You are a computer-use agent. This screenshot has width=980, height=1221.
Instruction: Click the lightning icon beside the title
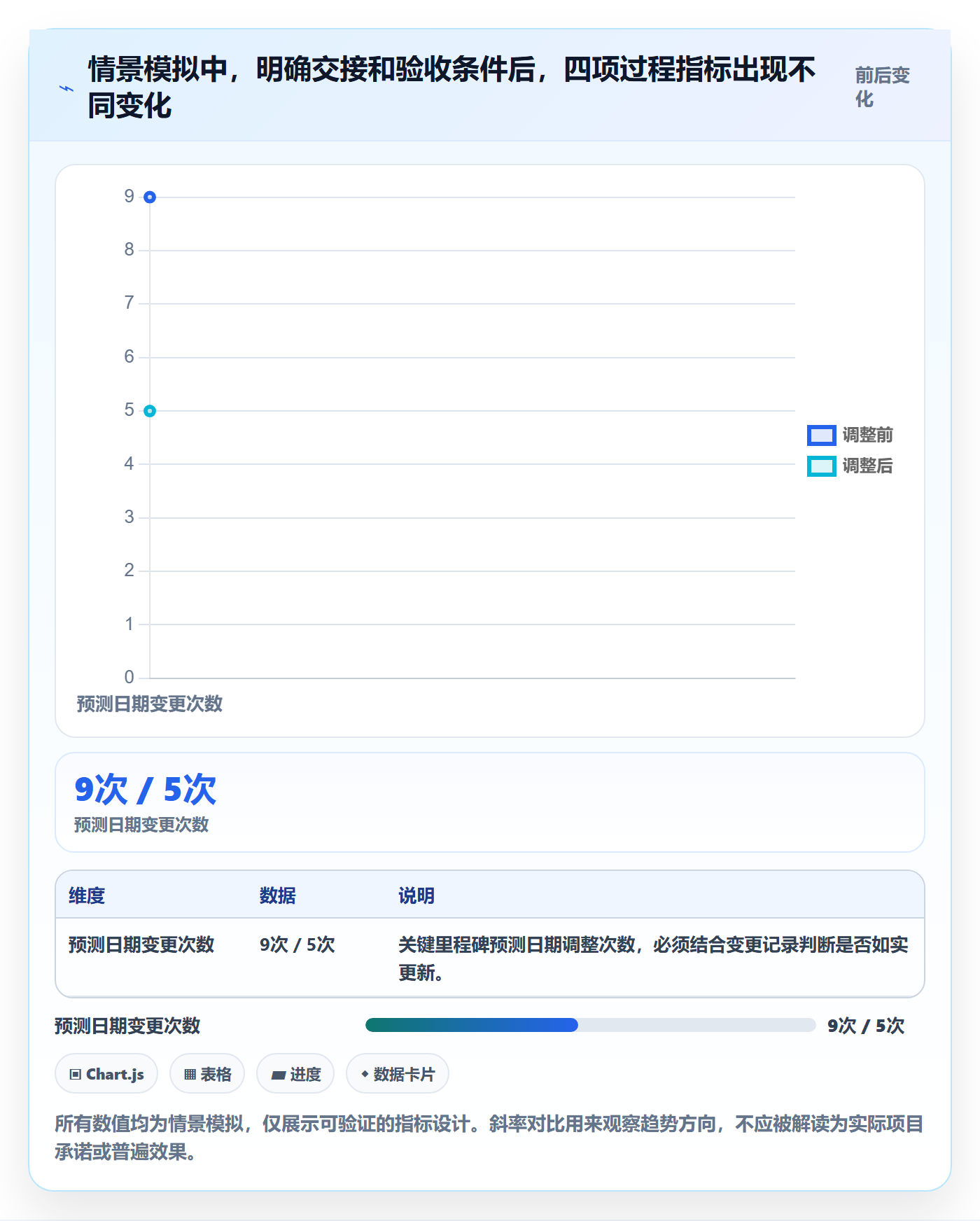(66, 88)
